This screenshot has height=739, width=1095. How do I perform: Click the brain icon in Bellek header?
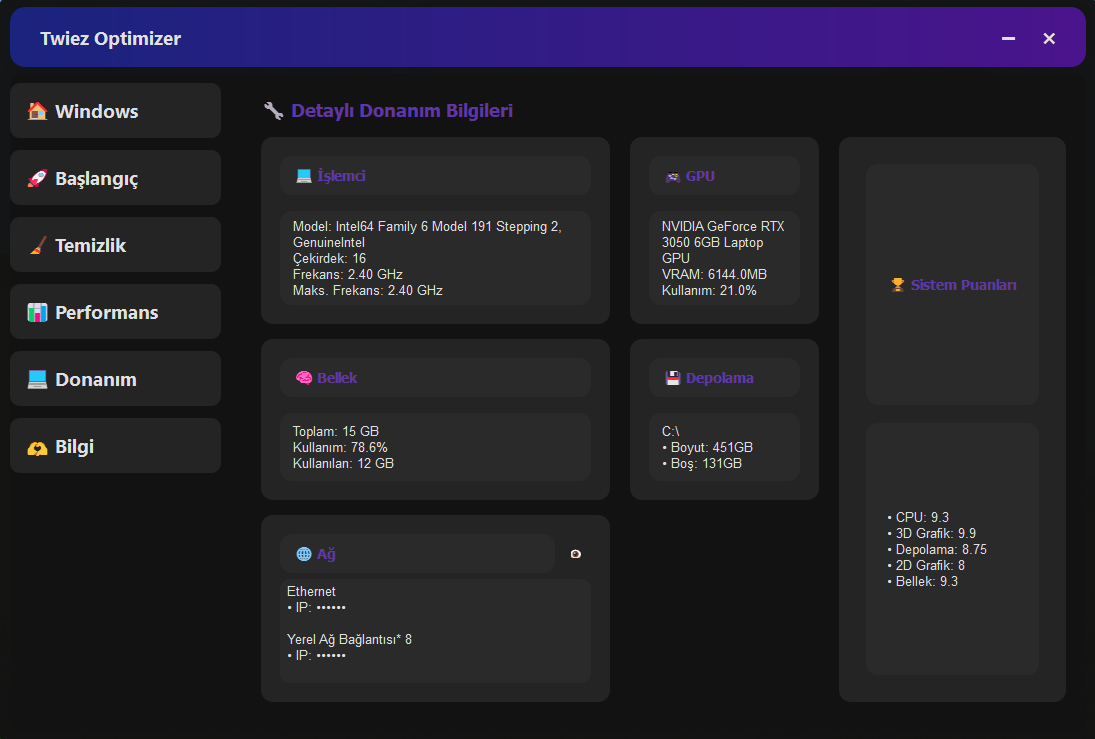pyautogui.click(x=304, y=377)
